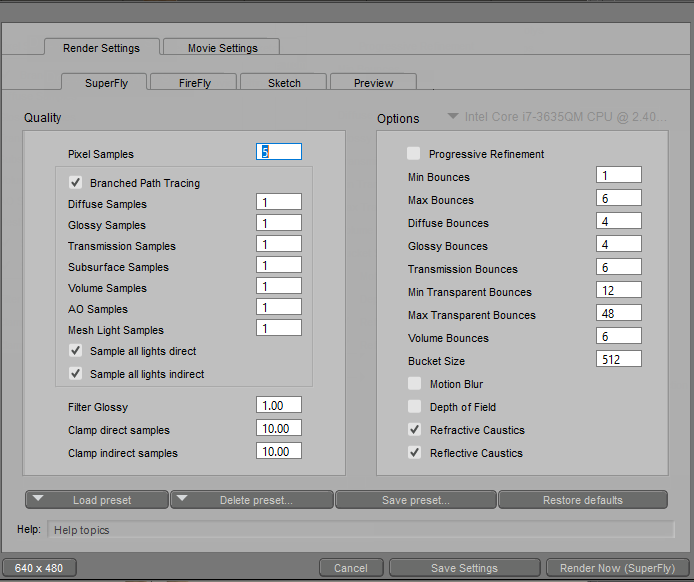694x582 pixels.
Task: Select the FireFly render tab
Action: (x=195, y=83)
